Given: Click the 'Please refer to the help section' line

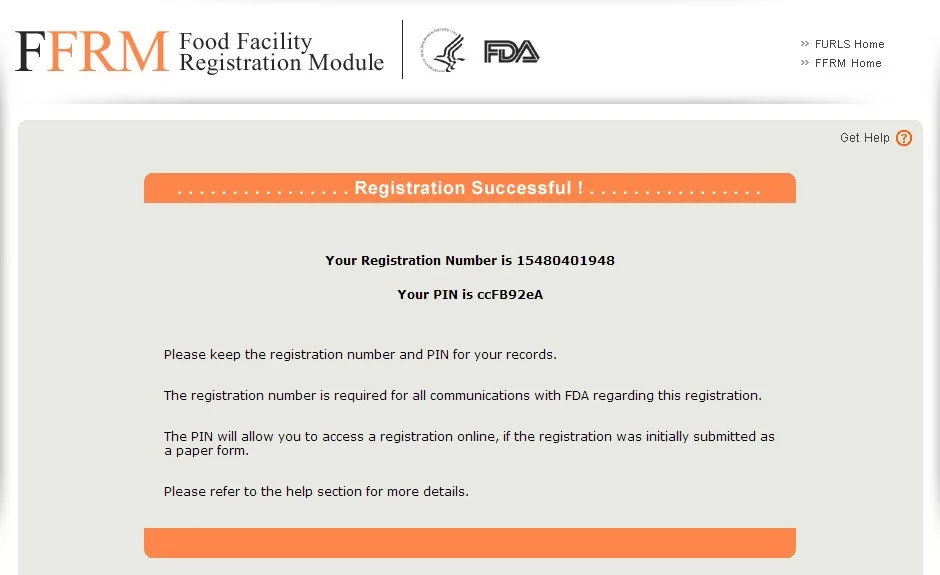Looking at the screenshot, I should pyautogui.click(x=316, y=492).
